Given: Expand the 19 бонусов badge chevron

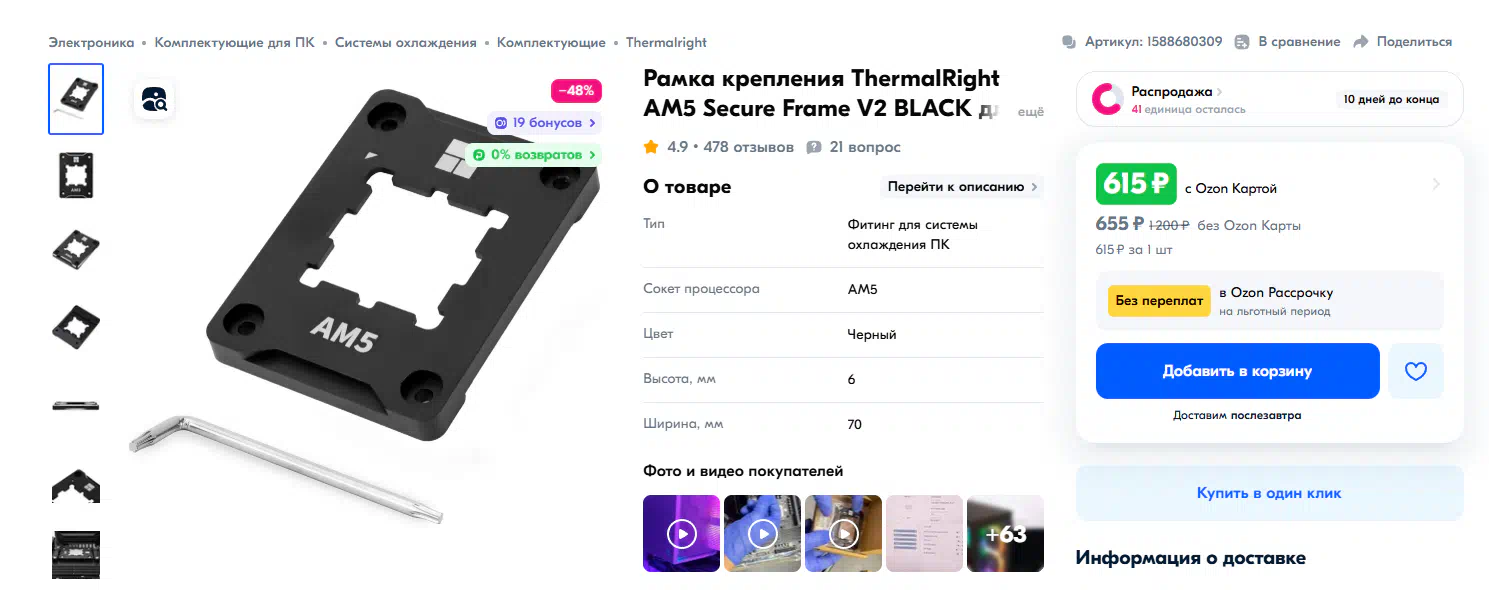Looking at the screenshot, I should 593,123.
